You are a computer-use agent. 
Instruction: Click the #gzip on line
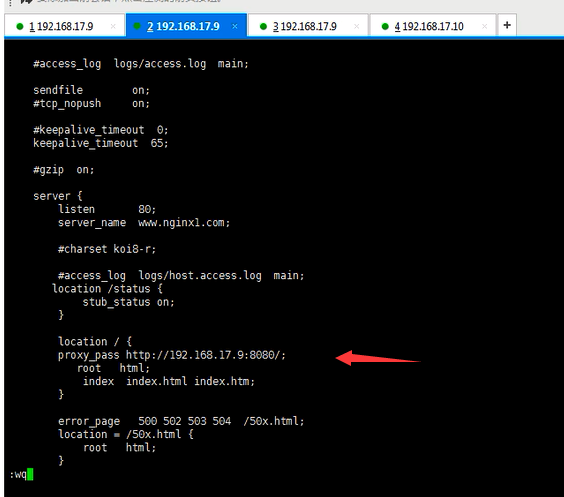click(x=64, y=170)
